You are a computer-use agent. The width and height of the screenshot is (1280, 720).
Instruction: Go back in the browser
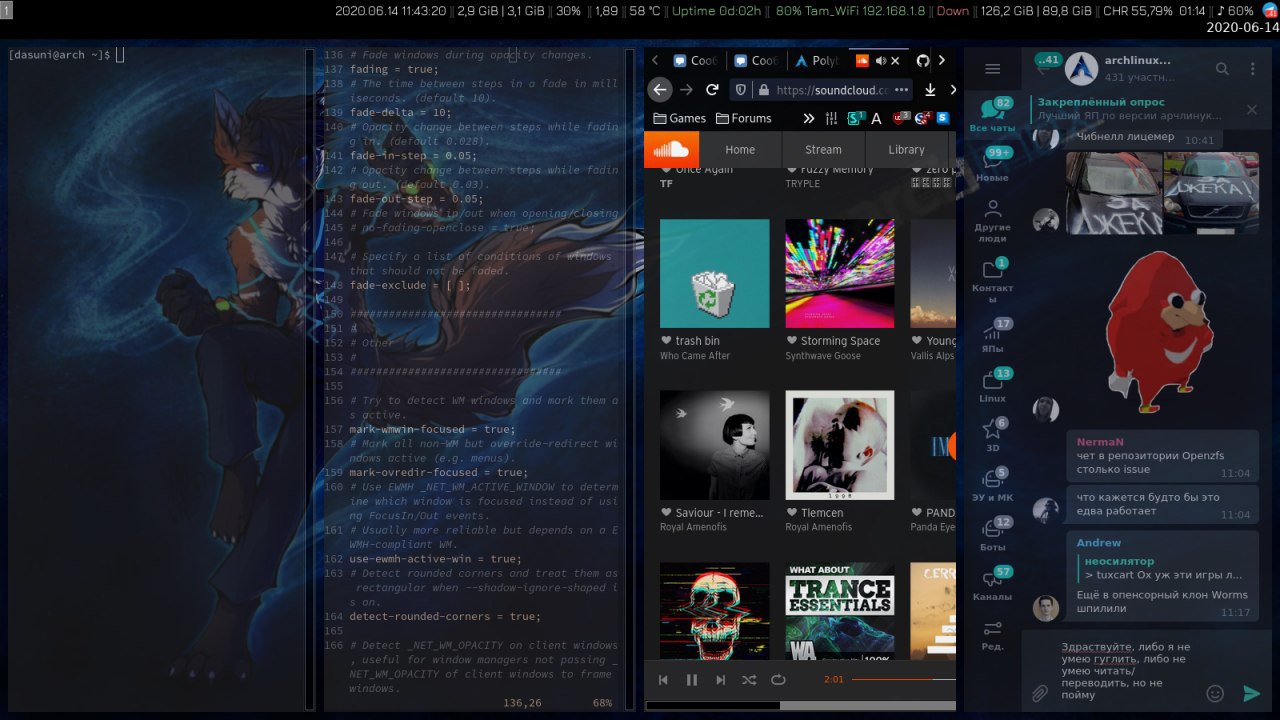[x=659, y=90]
